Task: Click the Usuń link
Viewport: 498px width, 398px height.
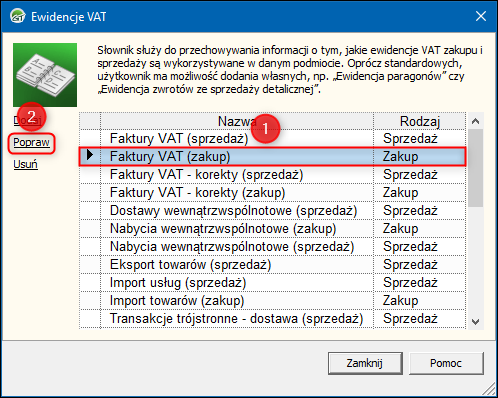Action: coord(25,164)
